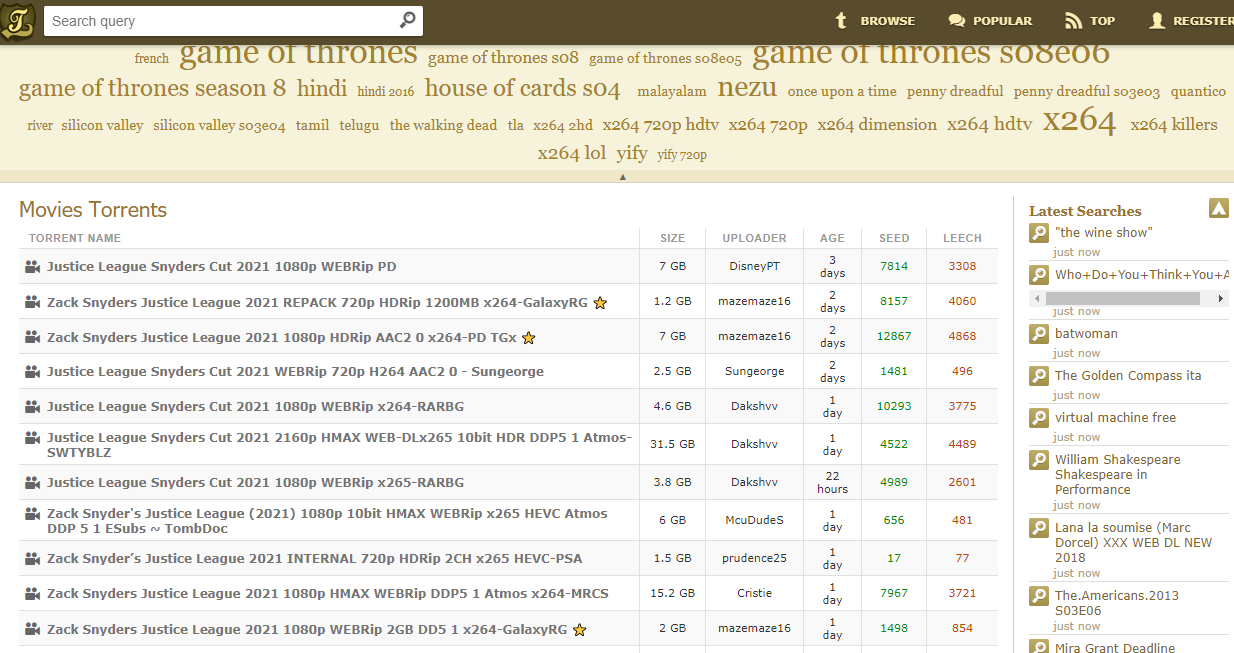The image size is (1234, 653).
Task: Click the seed count 12867
Action: point(894,336)
